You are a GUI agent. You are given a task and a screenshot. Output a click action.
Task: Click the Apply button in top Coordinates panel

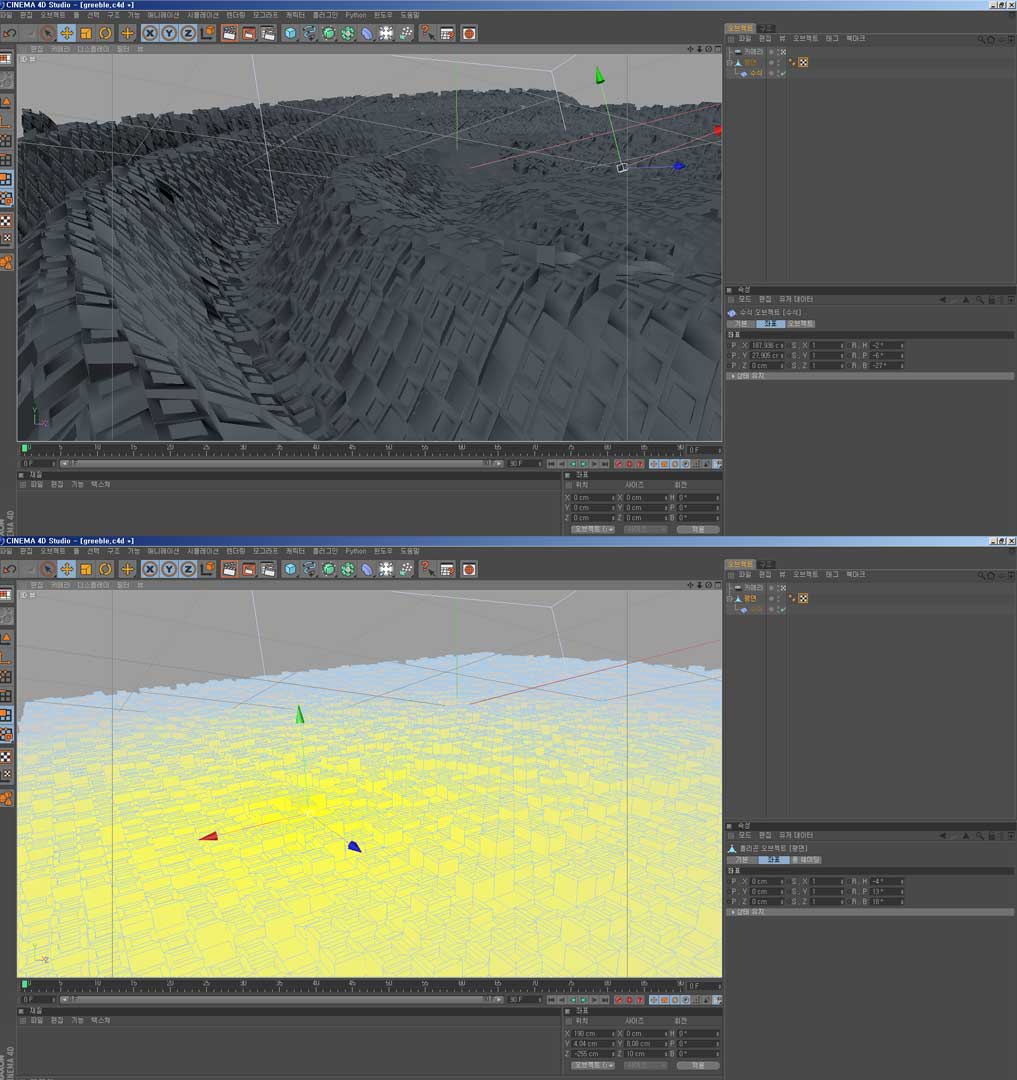698,529
